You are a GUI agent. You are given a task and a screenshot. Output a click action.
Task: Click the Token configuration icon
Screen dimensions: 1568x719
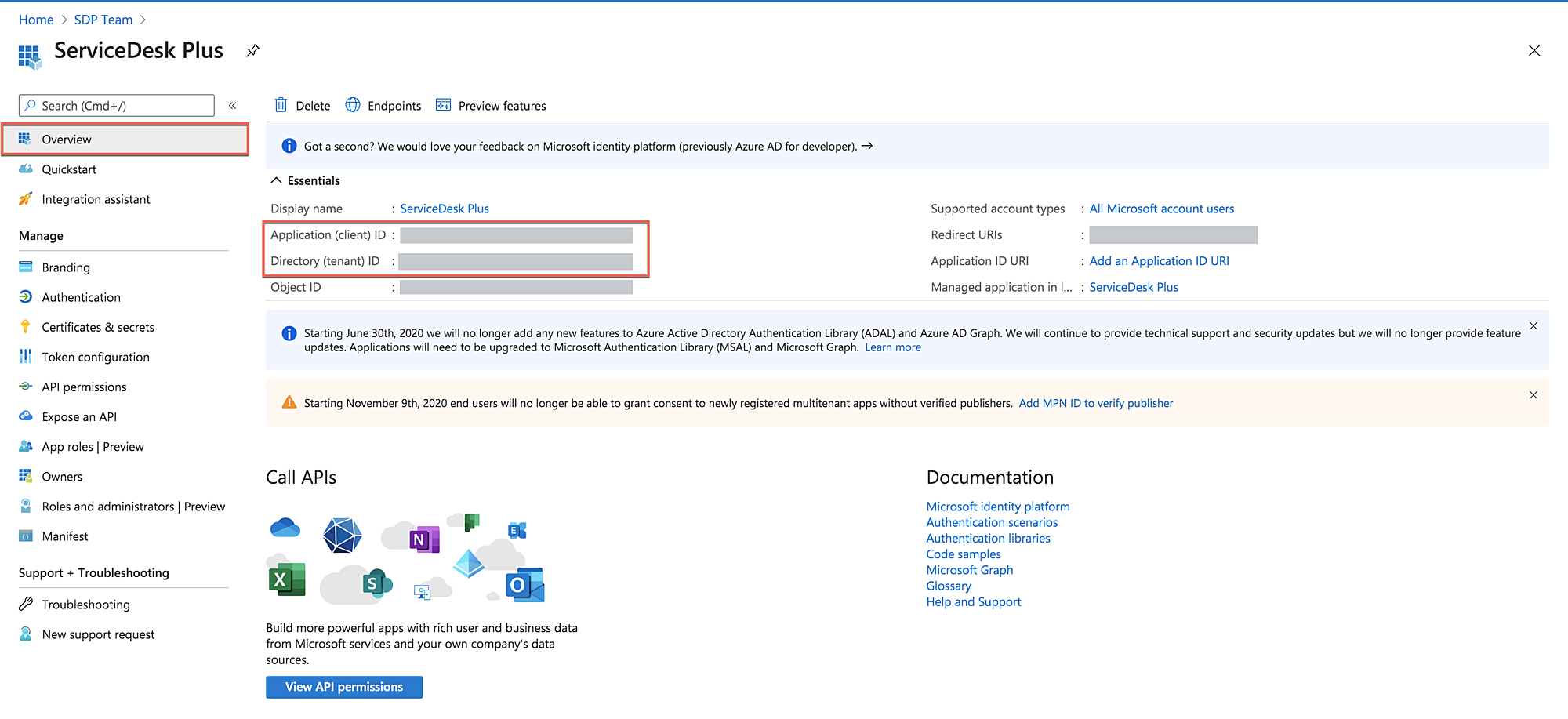26,356
